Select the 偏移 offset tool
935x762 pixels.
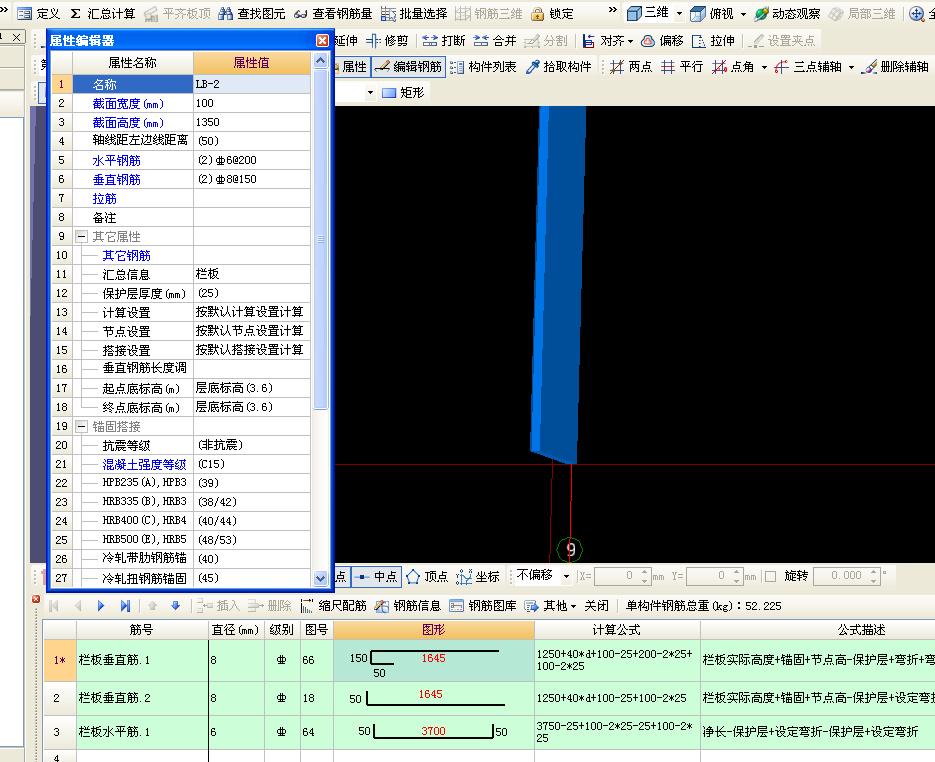click(662, 41)
